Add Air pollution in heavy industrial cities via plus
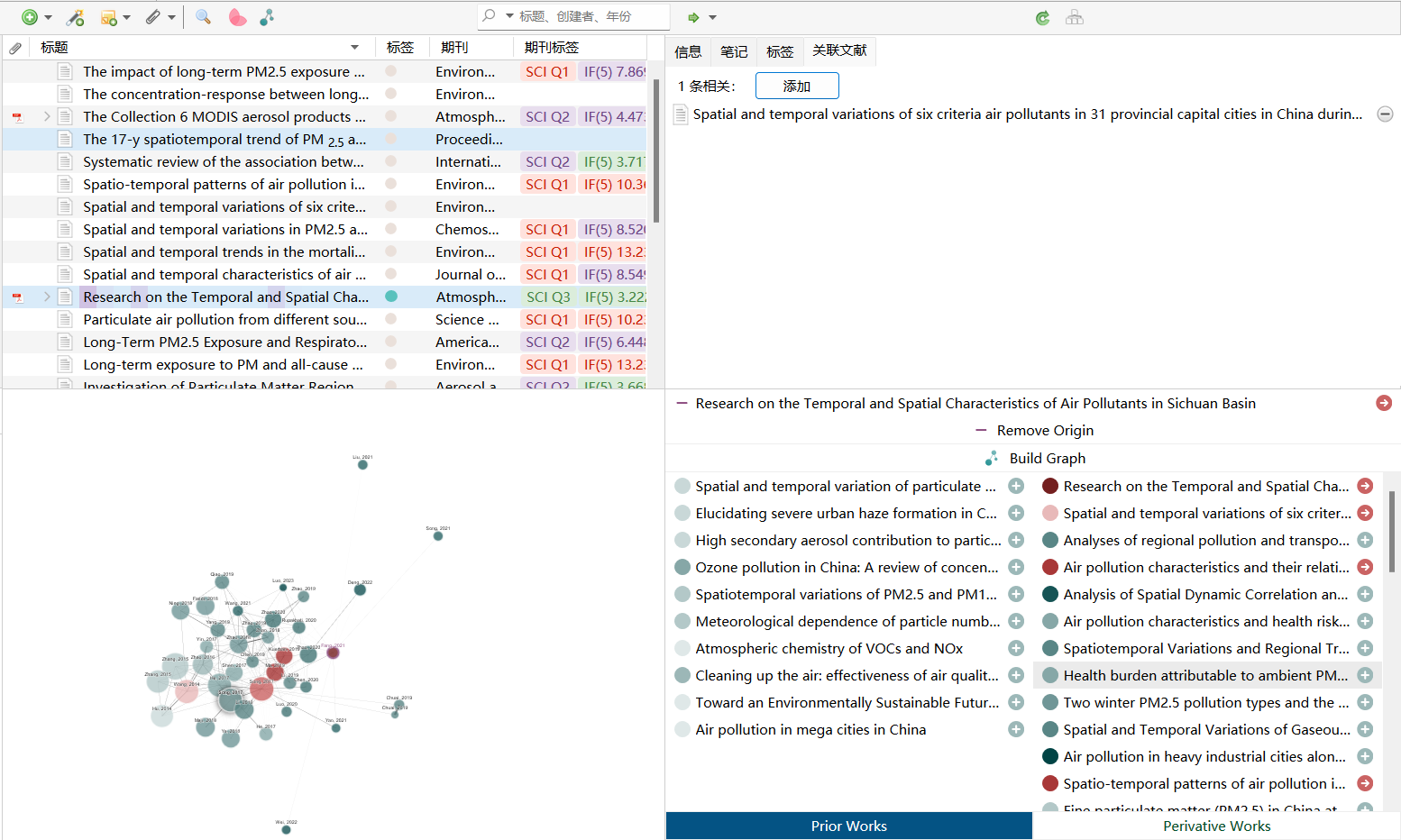The height and width of the screenshot is (840, 1401). 1365,756
